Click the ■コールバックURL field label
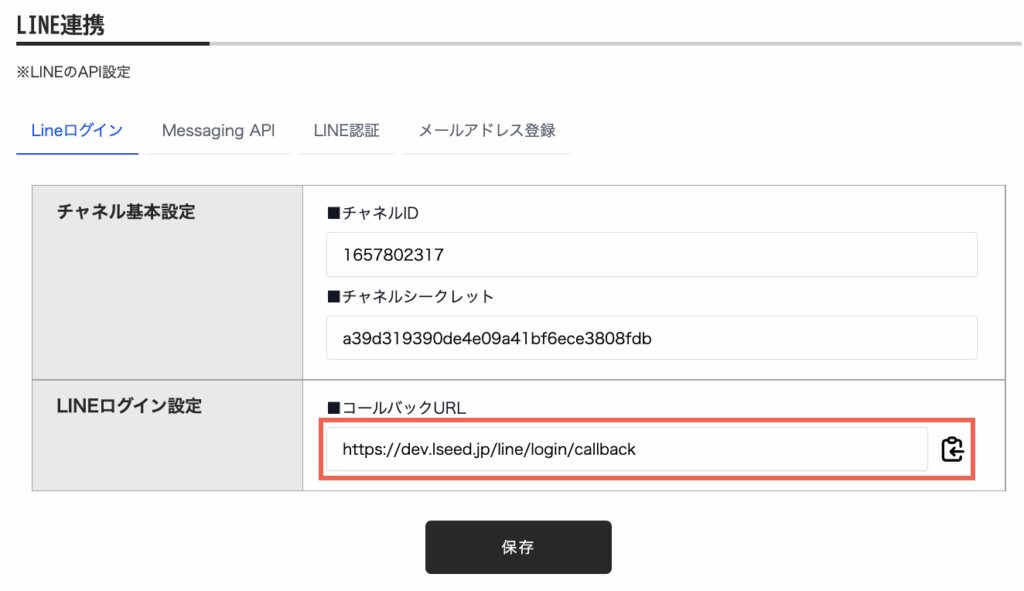Viewport: 1024px width, 591px height. (x=397, y=408)
